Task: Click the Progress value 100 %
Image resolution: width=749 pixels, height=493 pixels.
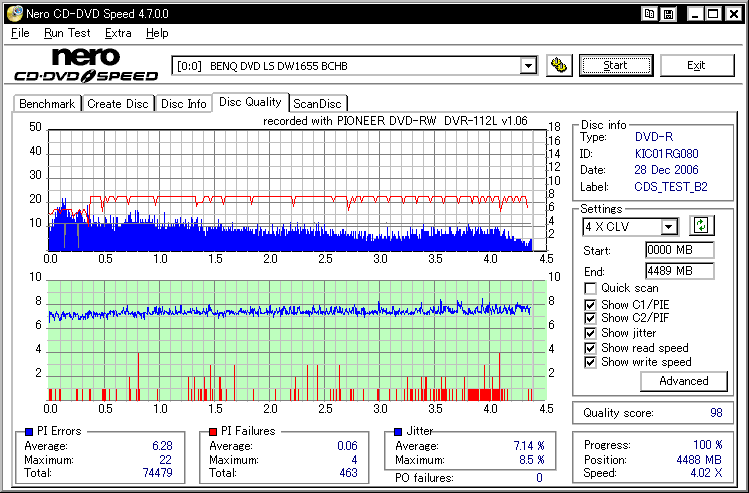Action: click(x=707, y=445)
